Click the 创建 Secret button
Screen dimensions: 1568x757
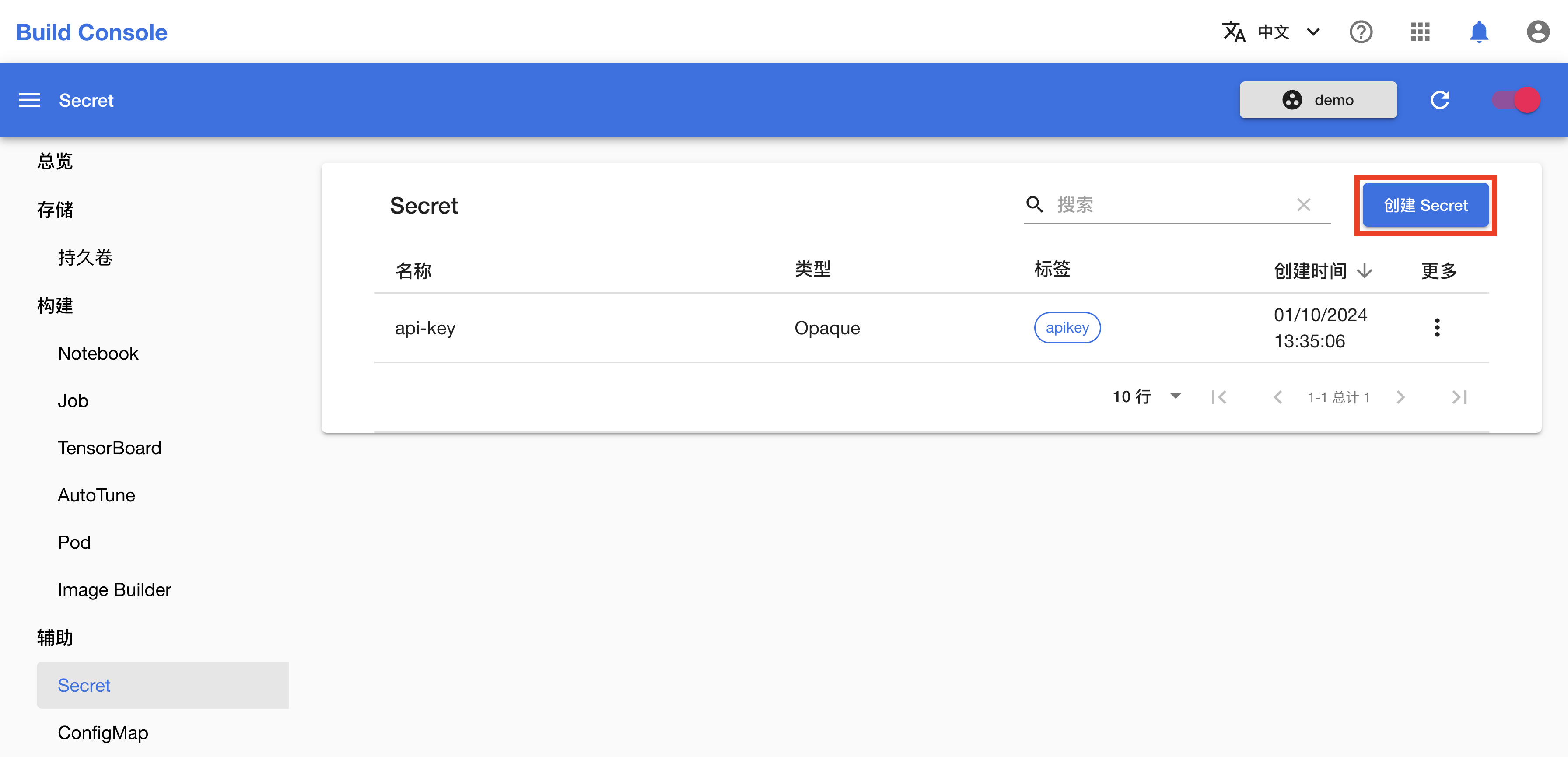[x=1425, y=205]
